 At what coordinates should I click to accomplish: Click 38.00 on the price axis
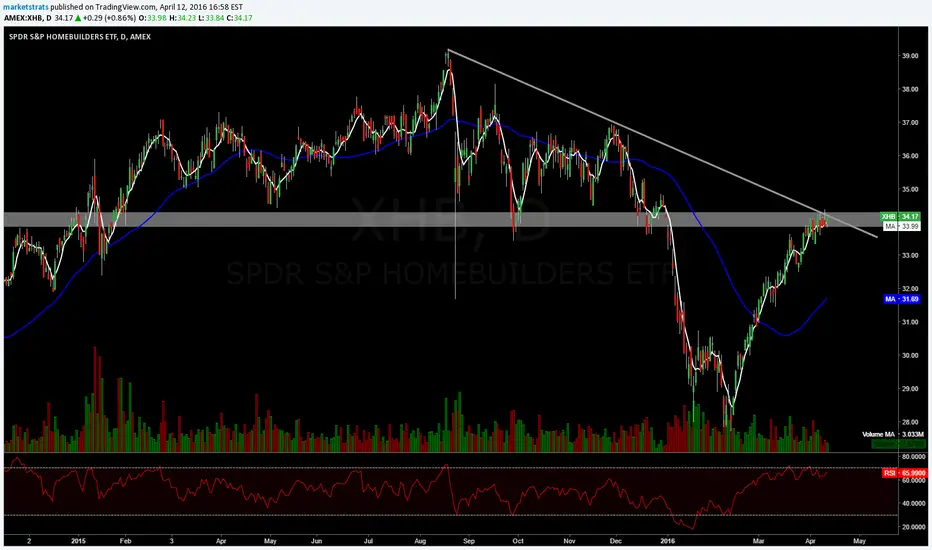[910, 89]
